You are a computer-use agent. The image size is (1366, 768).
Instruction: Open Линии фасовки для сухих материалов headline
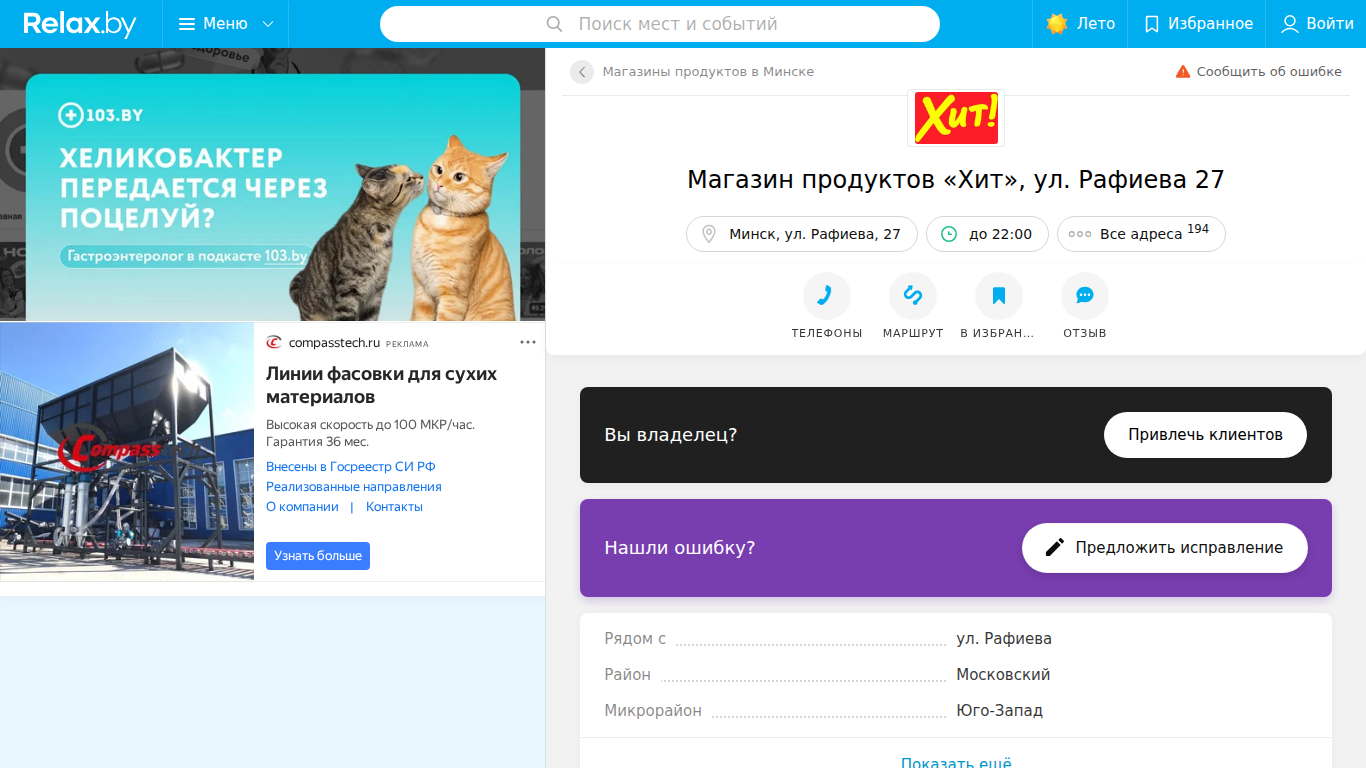381,385
